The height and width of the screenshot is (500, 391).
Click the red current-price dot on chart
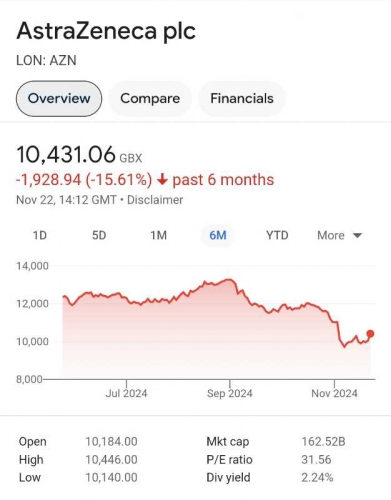pyautogui.click(x=370, y=334)
